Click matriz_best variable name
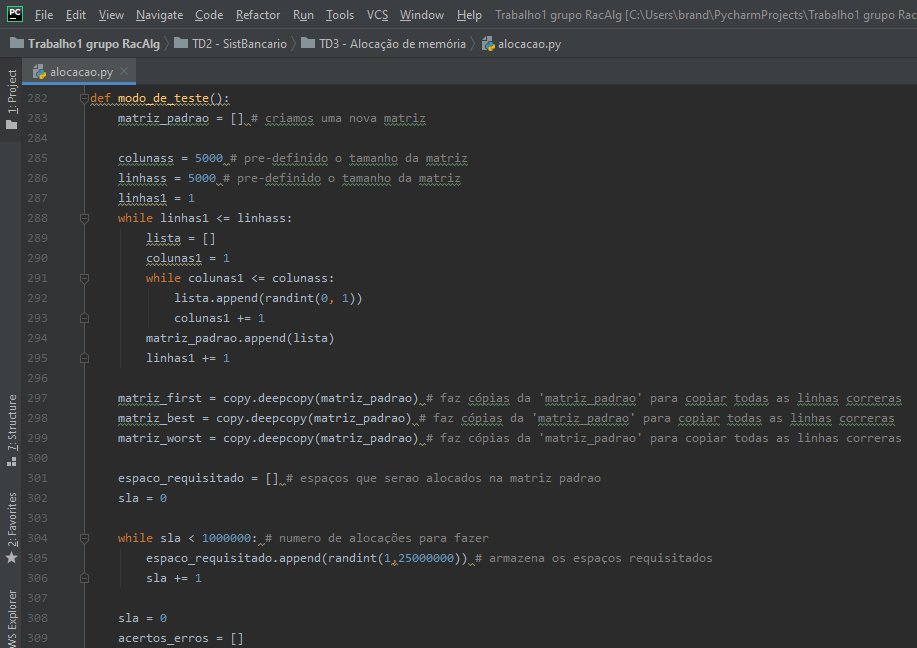This screenshot has height=648, width=917. (x=156, y=418)
